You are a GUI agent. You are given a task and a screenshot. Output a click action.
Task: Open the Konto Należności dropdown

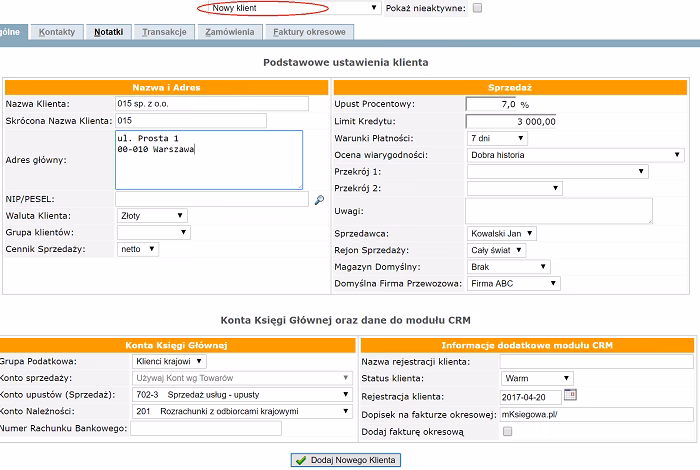pos(242,411)
